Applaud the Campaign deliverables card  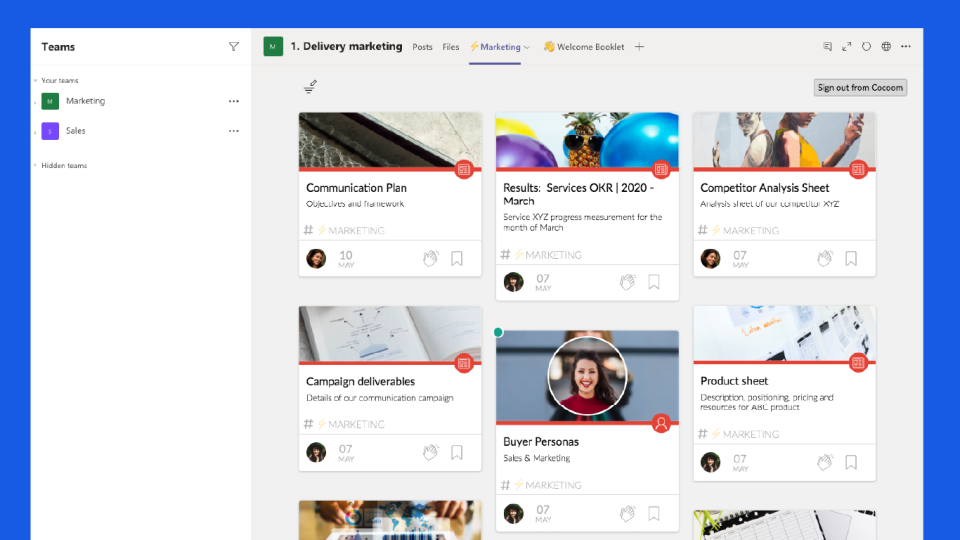click(431, 452)
